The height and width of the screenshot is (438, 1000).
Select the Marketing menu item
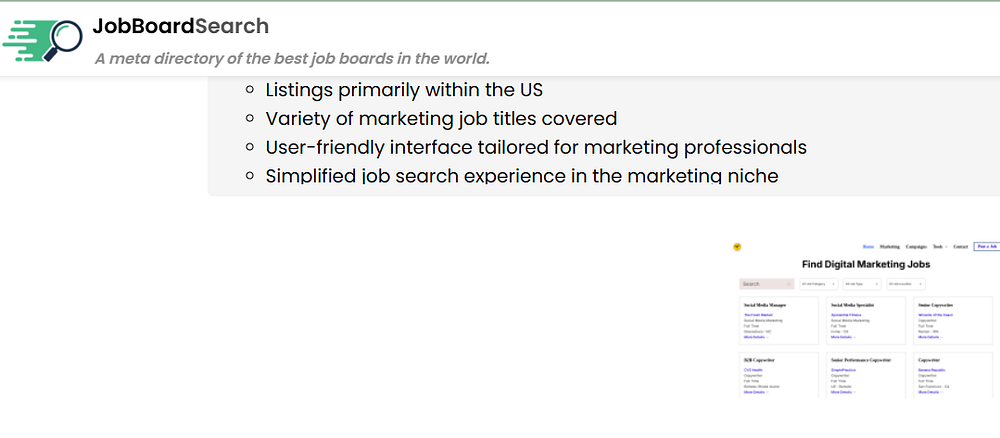coord(890,246)
